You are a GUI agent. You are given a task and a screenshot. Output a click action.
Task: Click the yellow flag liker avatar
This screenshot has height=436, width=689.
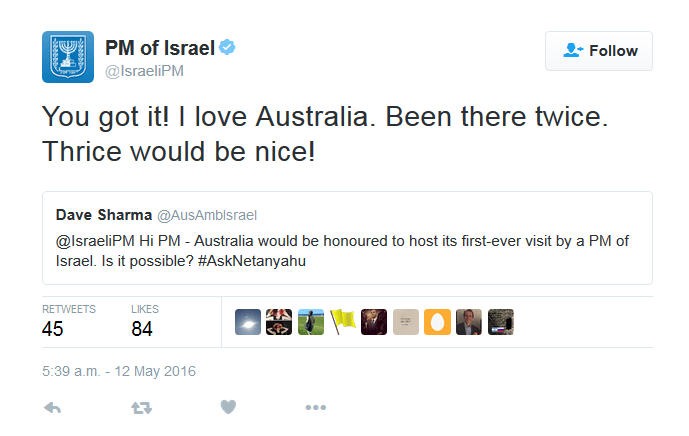[342, 321]
